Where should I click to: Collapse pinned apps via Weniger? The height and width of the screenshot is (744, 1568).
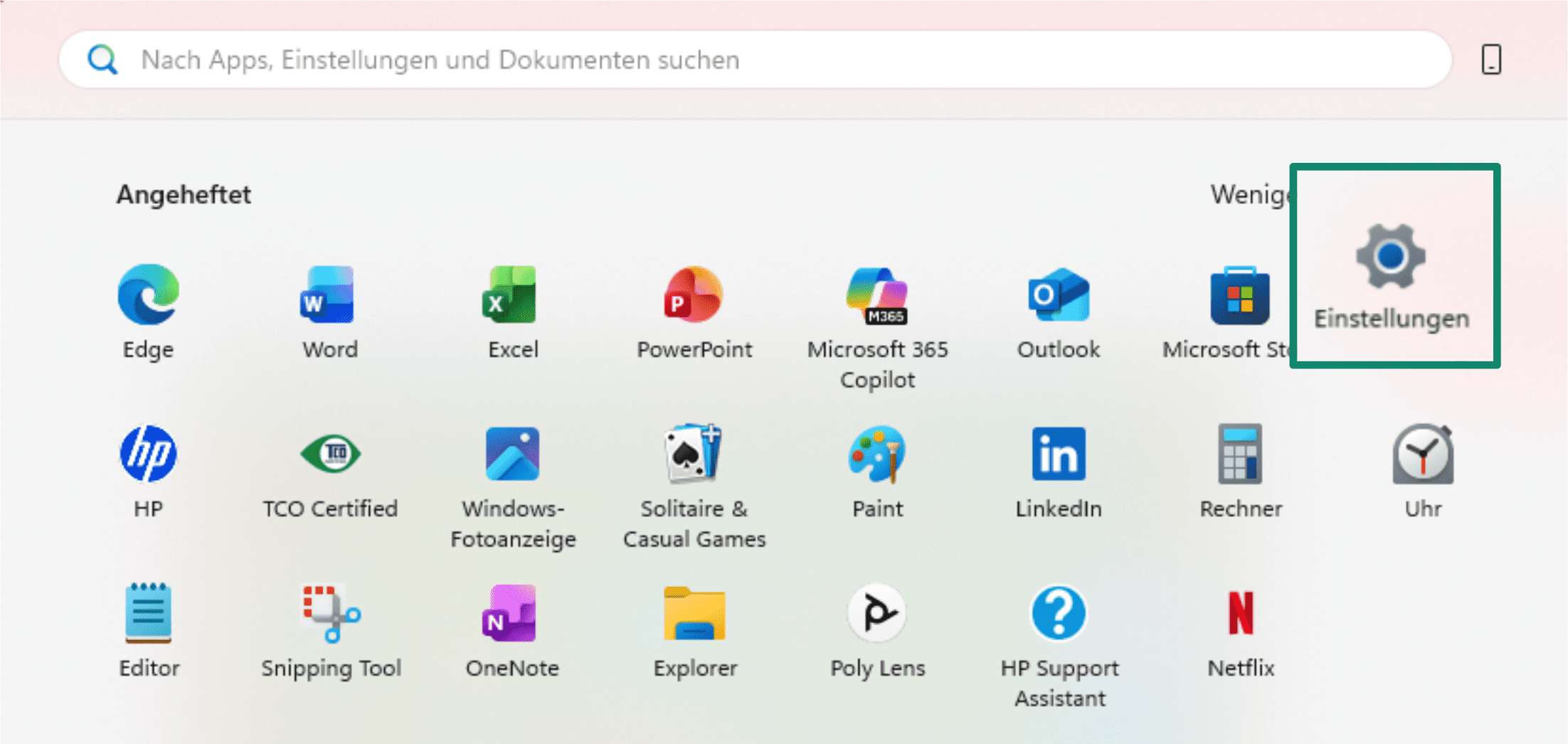pos(1252,194)
